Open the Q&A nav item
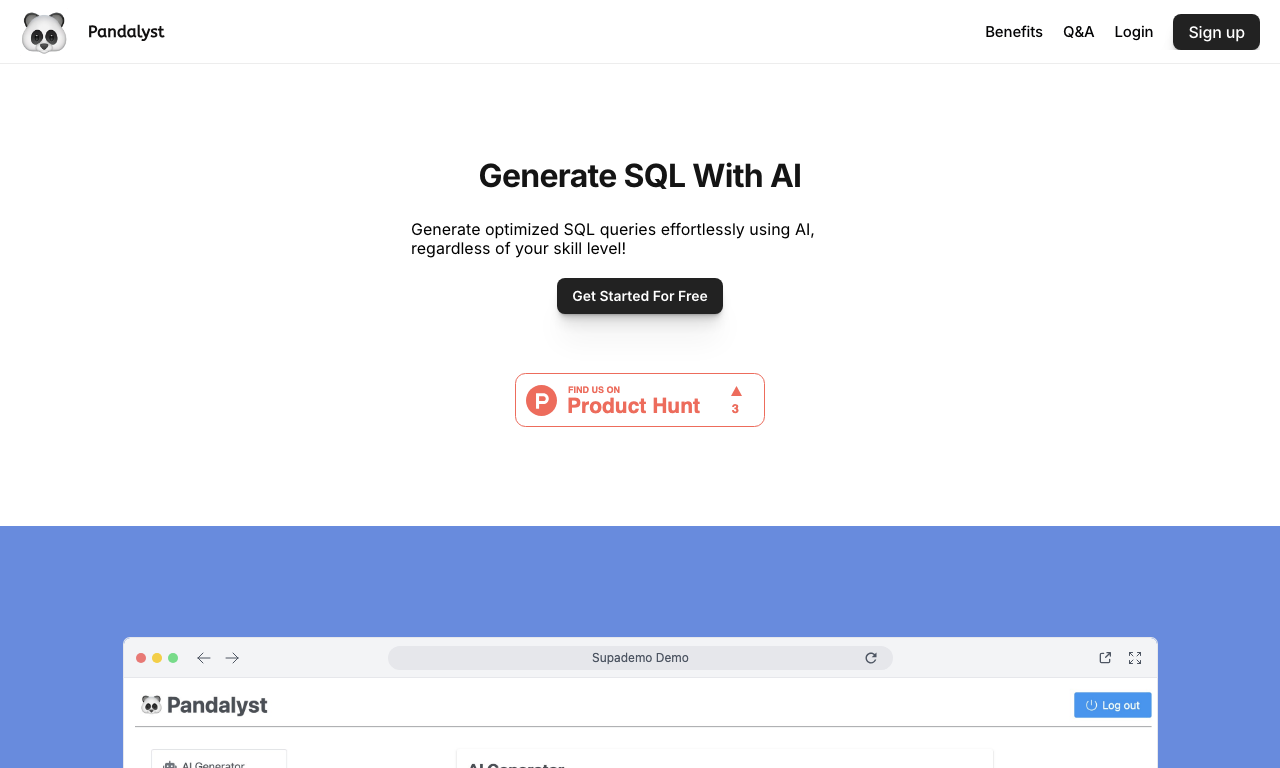 click(x=1078, y=32)
